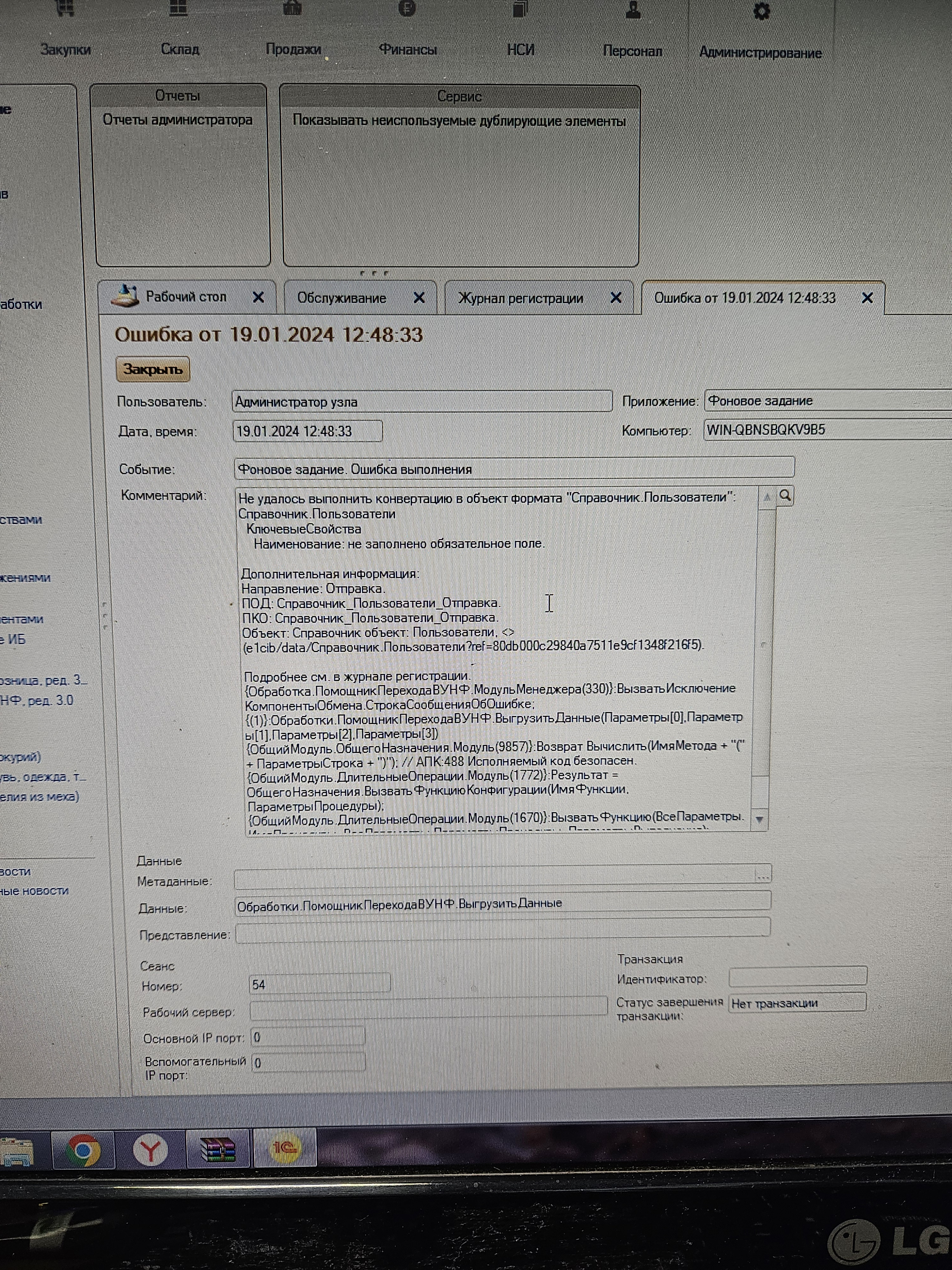
Task: Open the Финансы section
Action: point(407,50)
